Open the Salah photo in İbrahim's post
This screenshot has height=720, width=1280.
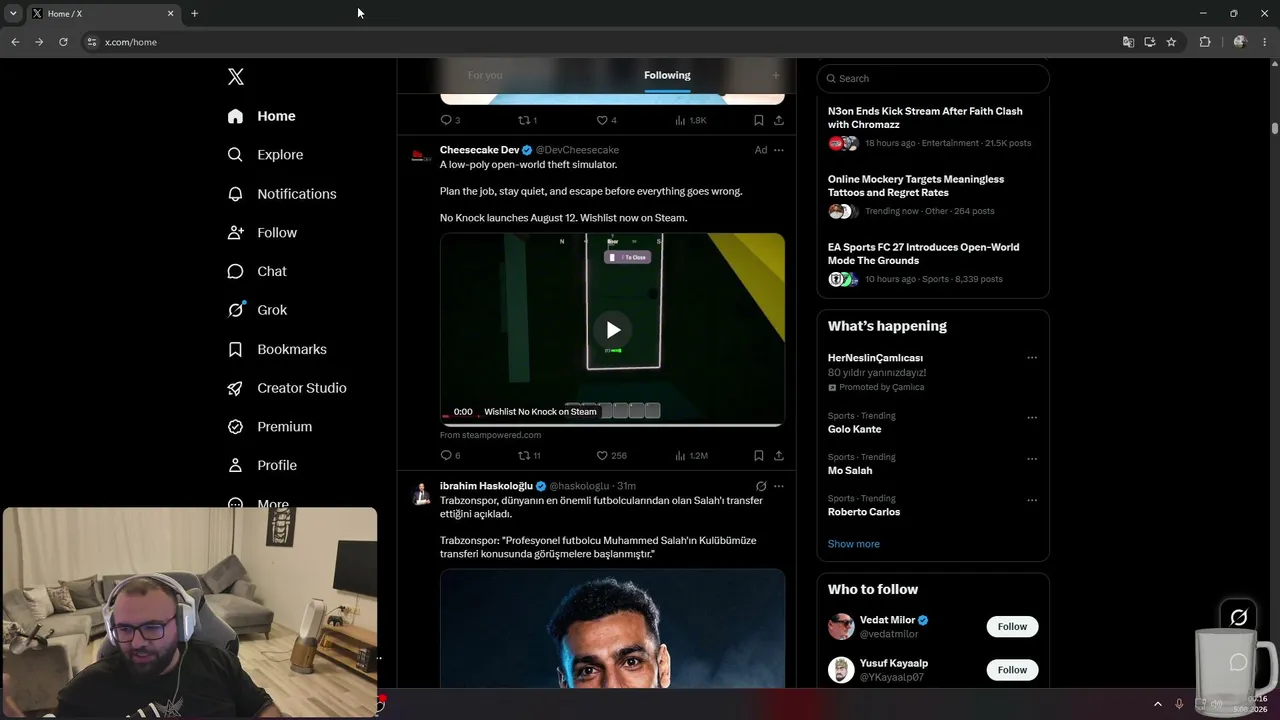(x=612, y=628)
